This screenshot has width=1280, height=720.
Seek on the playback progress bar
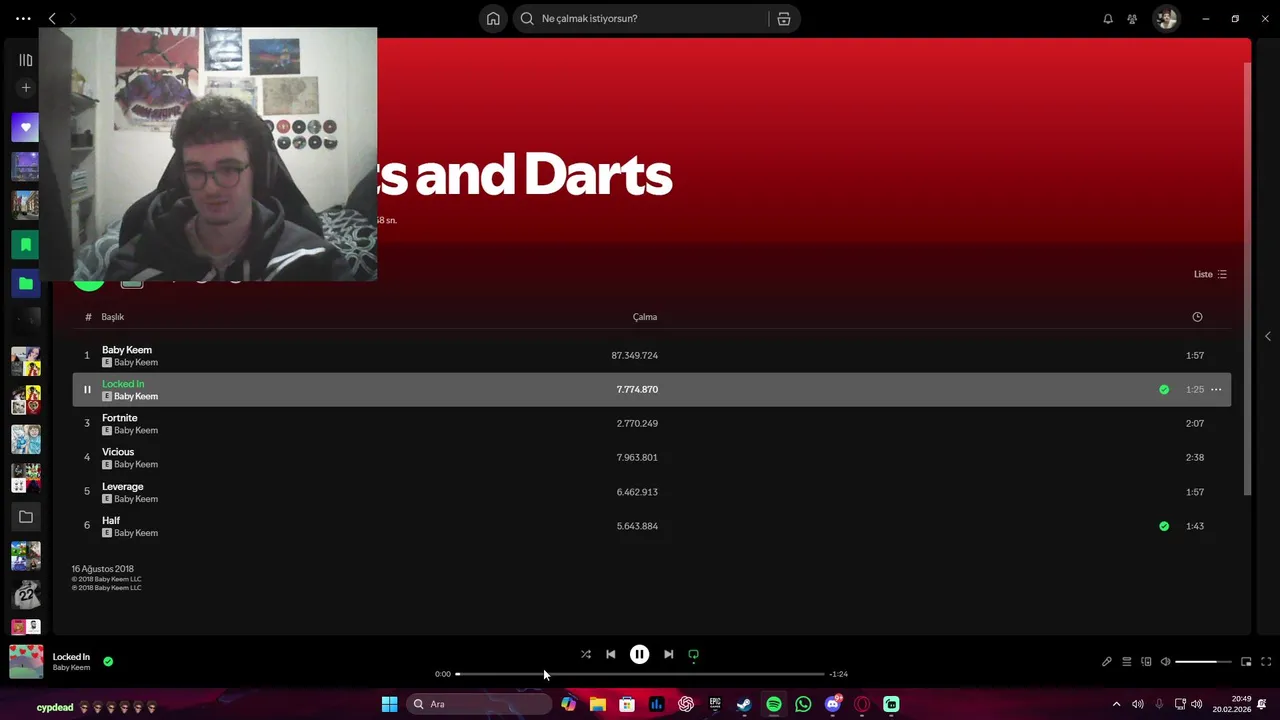pos(640,674)
